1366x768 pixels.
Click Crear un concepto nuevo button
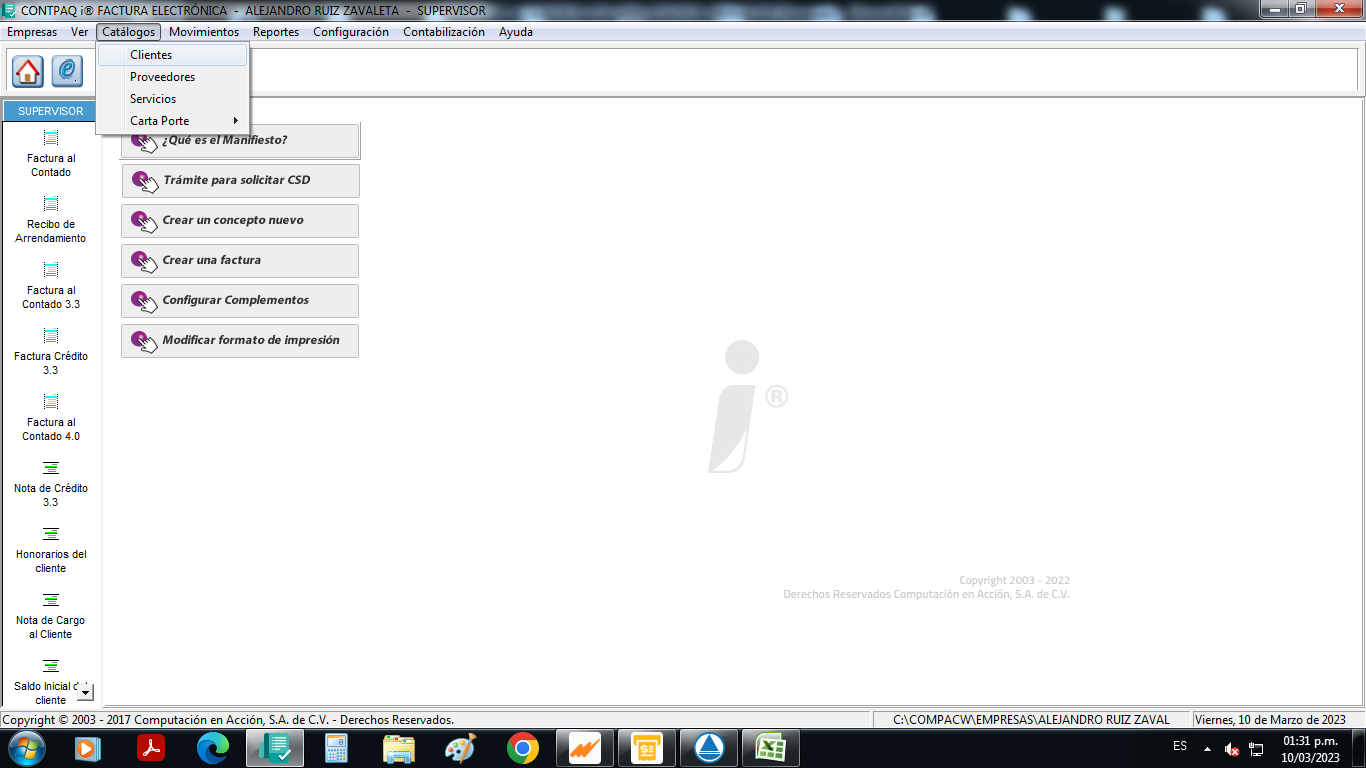[x=240, y=221]
